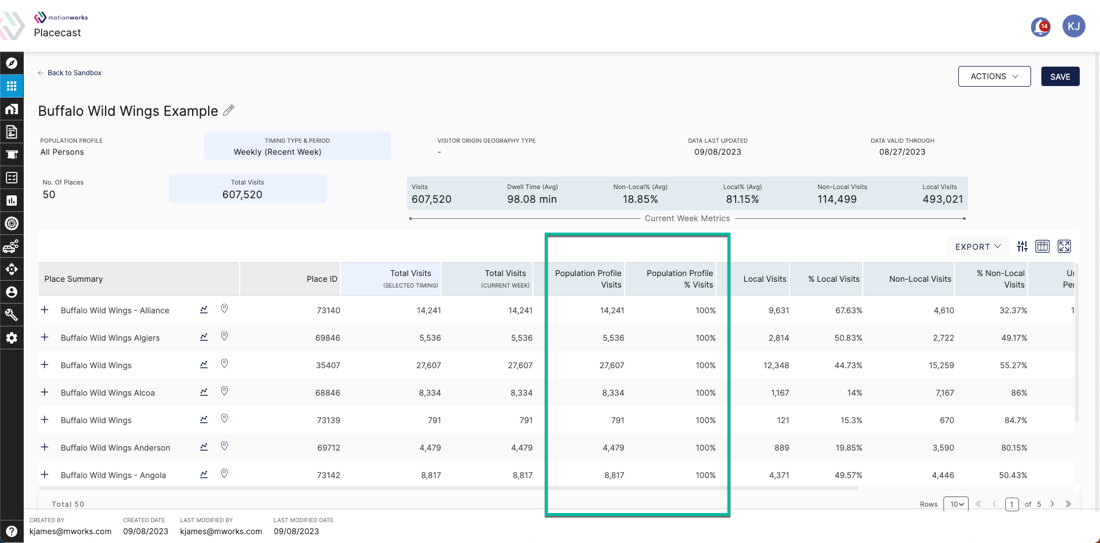Image resolution: width=1100 pixels, height=543 pixels.
Task: Open the compass explore icon in sidebar
Action: tap(11, 64)
